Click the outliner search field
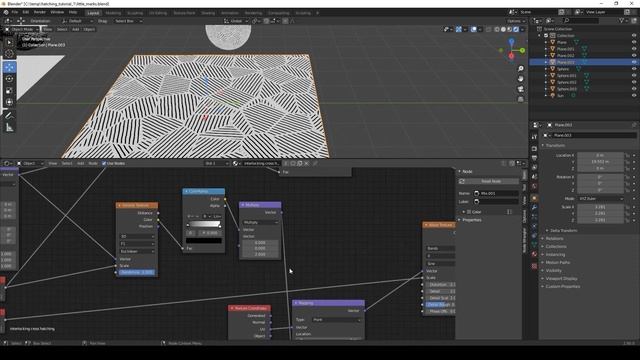Viewport: 640px width, 360px height. 581,20
